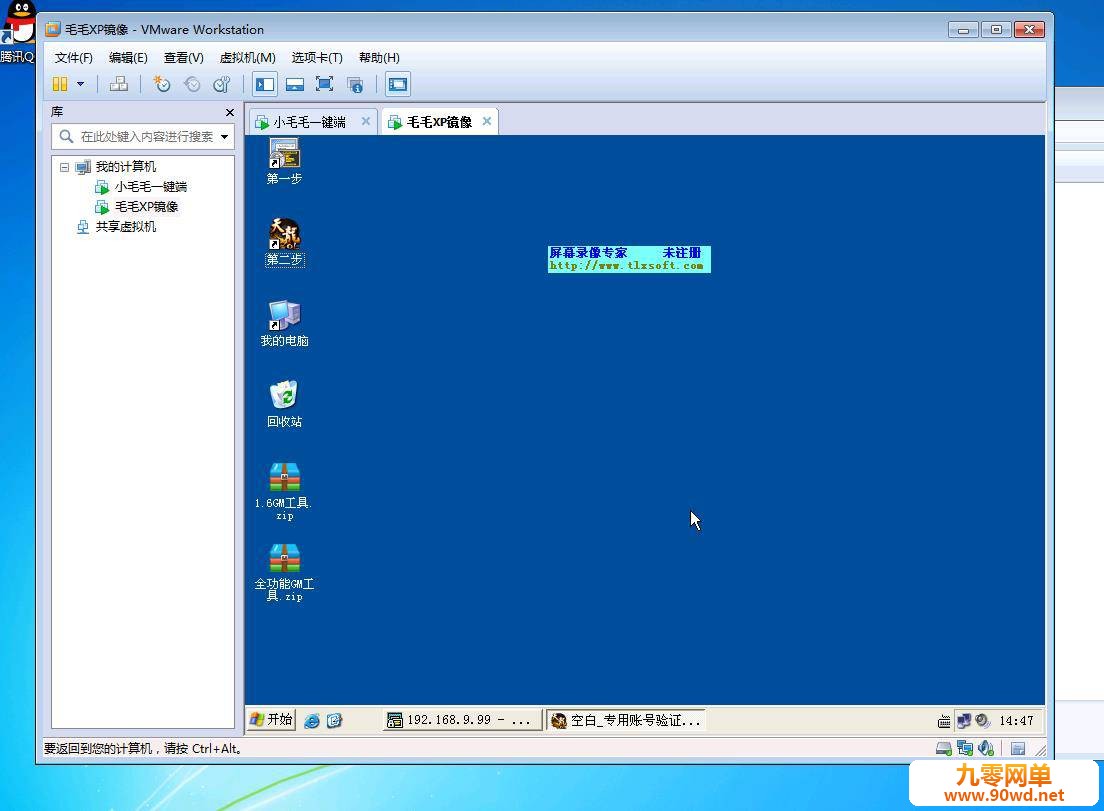
Task: Minimize the VMware Workstation window
Action: point(963,30)
